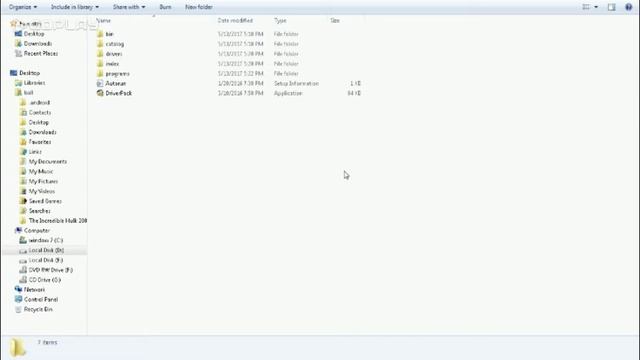Image resolution: width=640 pixels, height=360 pixels.
Task: Select Computer in the navigation pane
Action: click(x=37, y=231)
